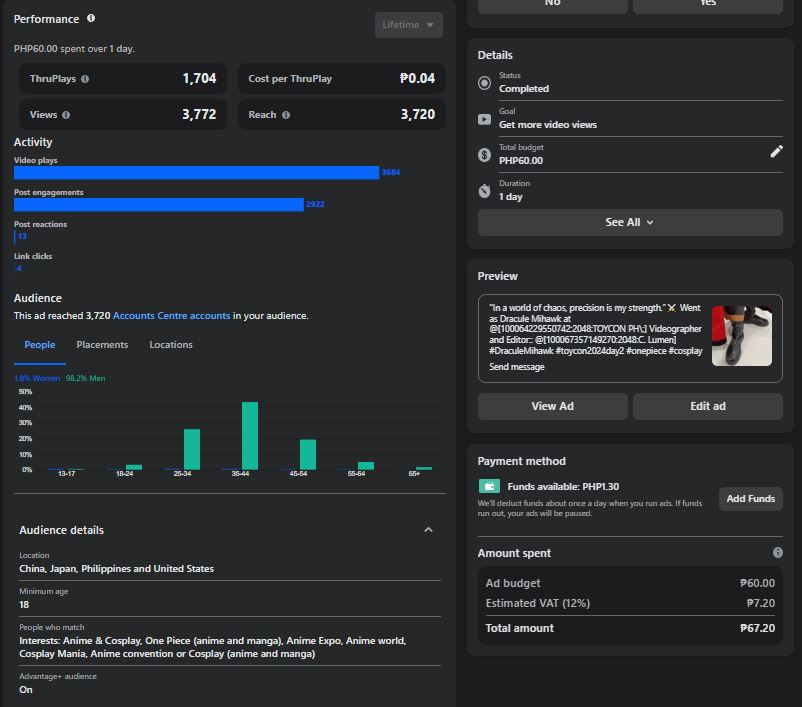Collapse the Audience details section
802x707 pixels.
pos(428,530)
